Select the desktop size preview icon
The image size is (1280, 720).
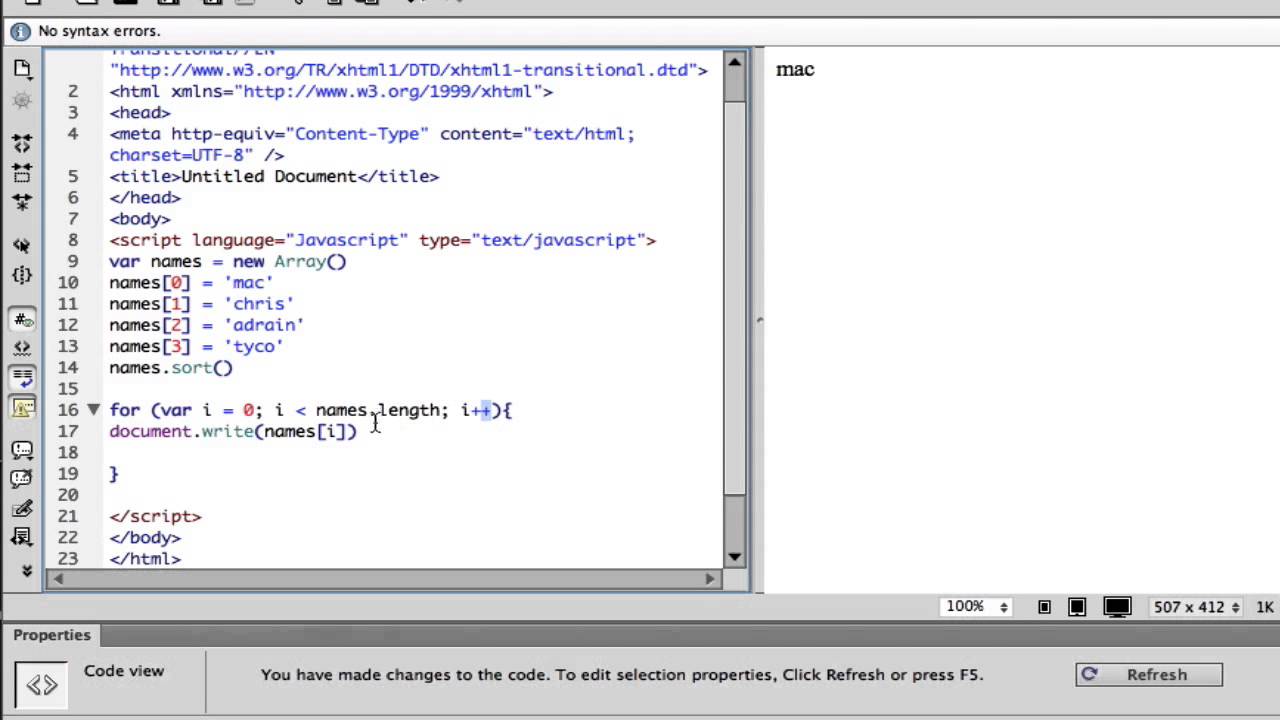coord(1117,607)
